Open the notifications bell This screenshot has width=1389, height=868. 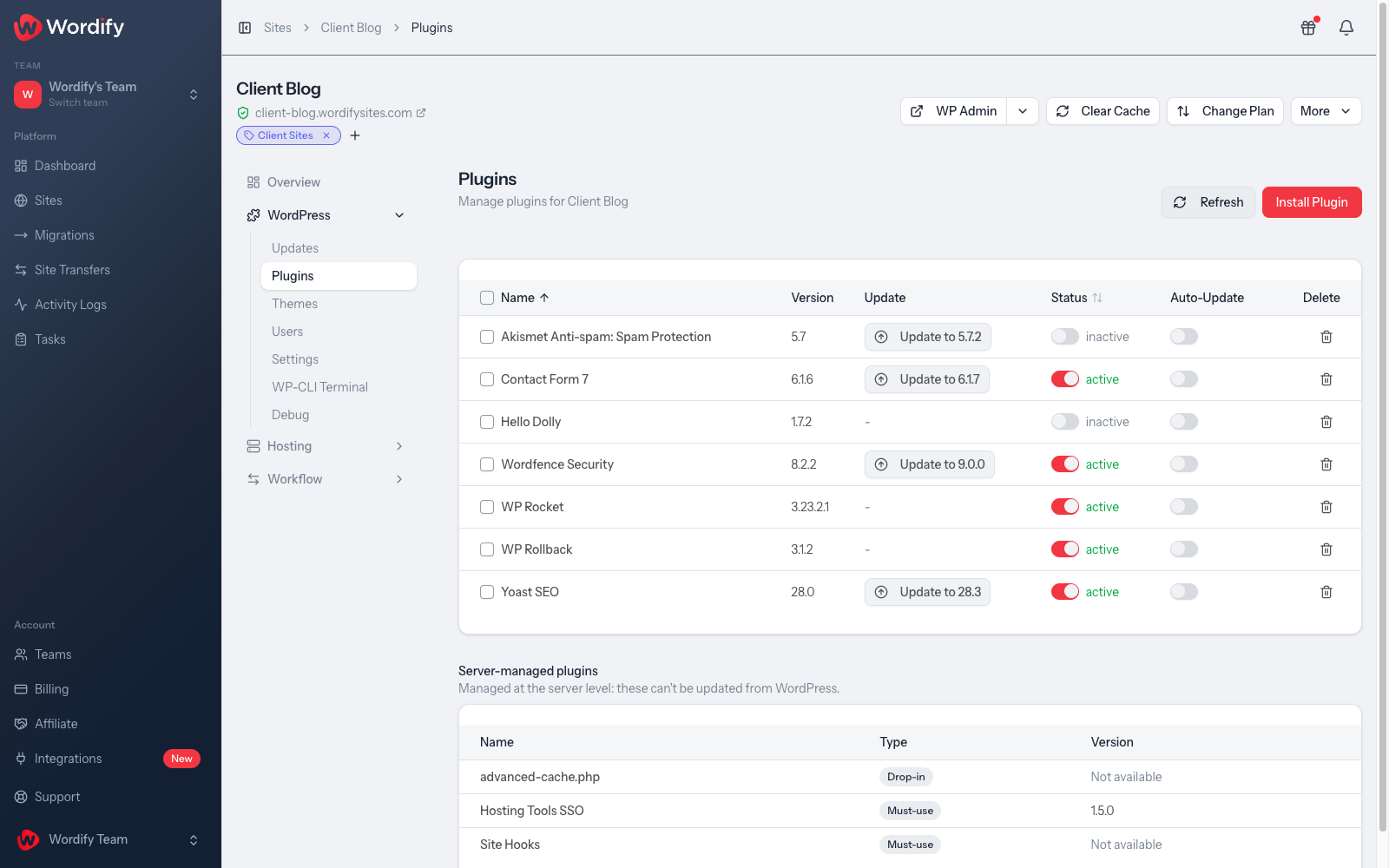(1346, 28)
